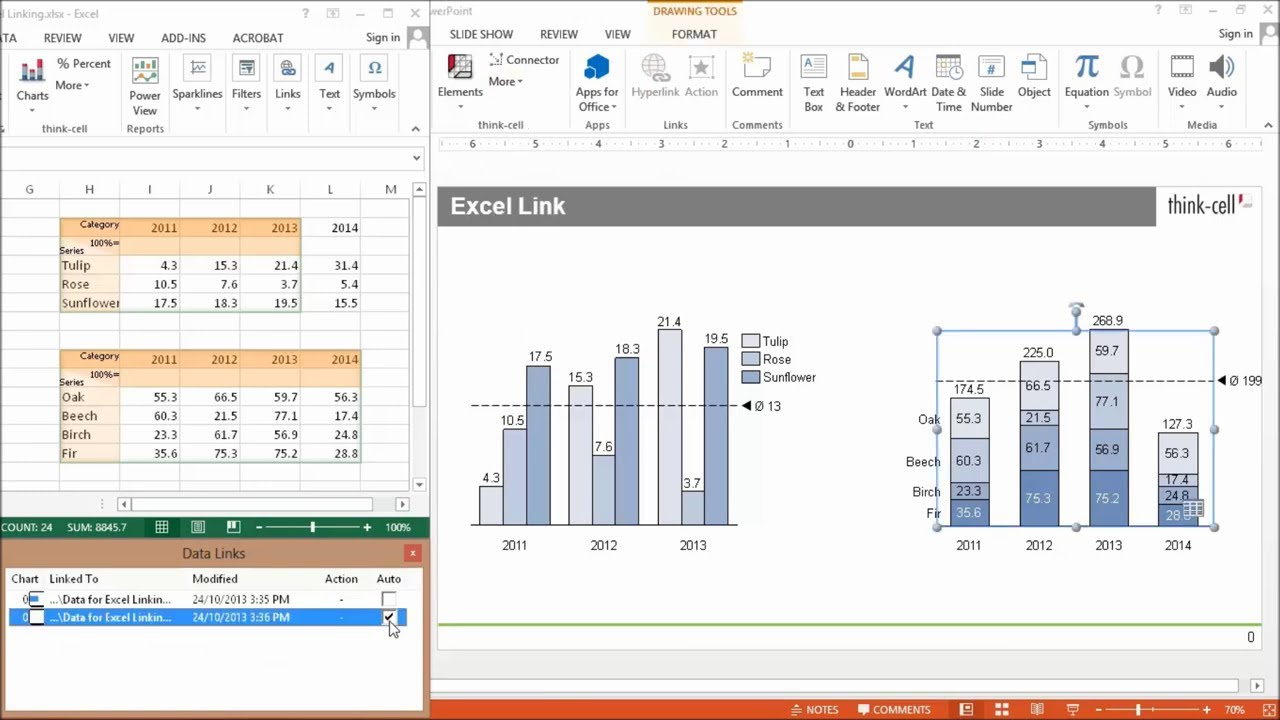The image size is (1280, 720).
Task: Select the Connector tool in PowerPoint
Action: (524, 60)
